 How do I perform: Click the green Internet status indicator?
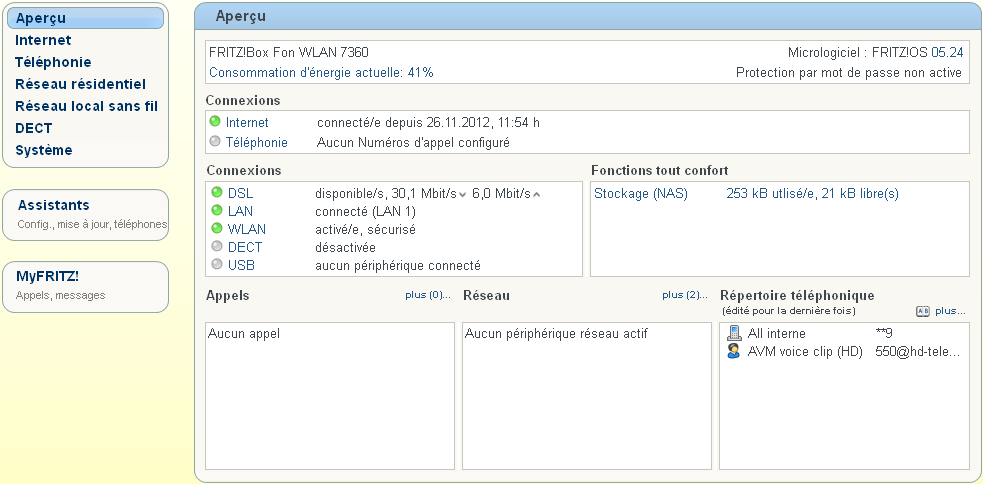[x=215, y=122]
